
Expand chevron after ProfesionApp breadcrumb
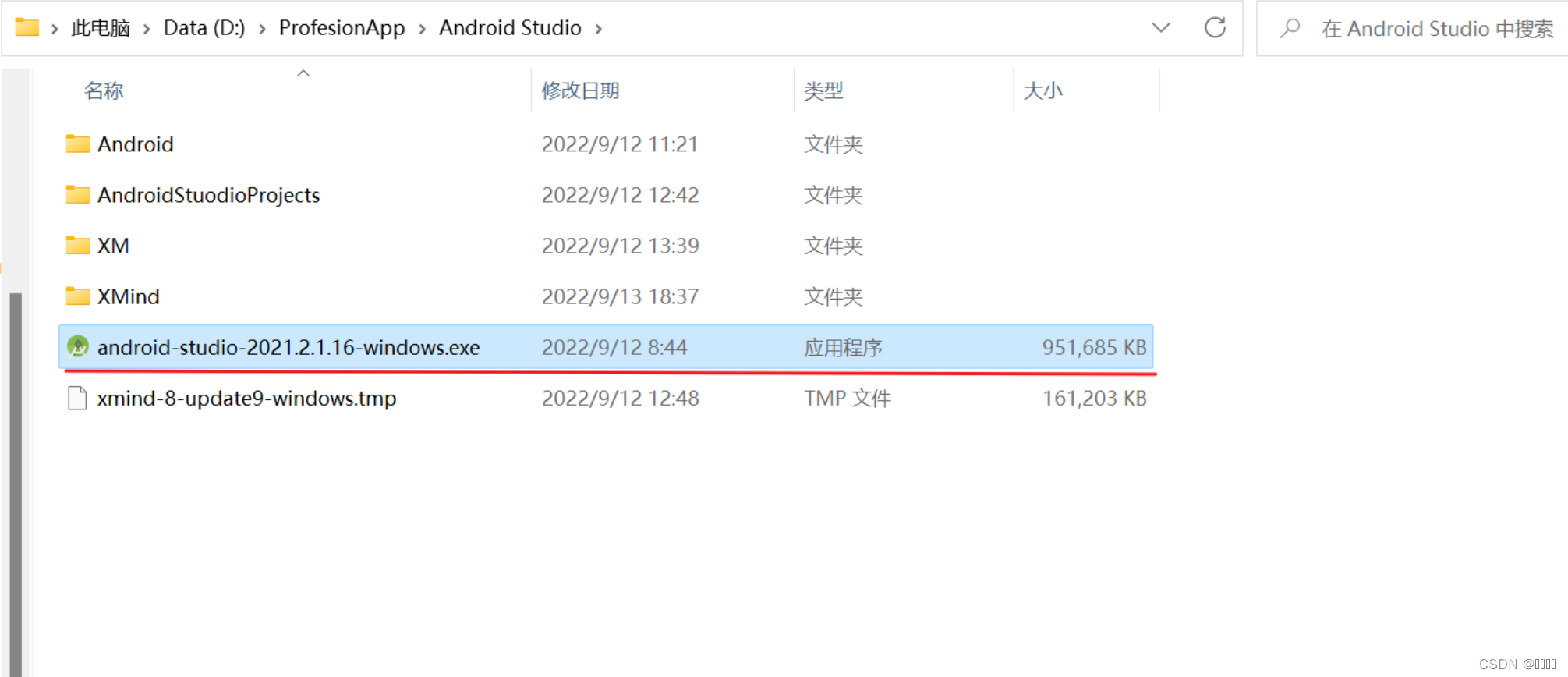422,30
